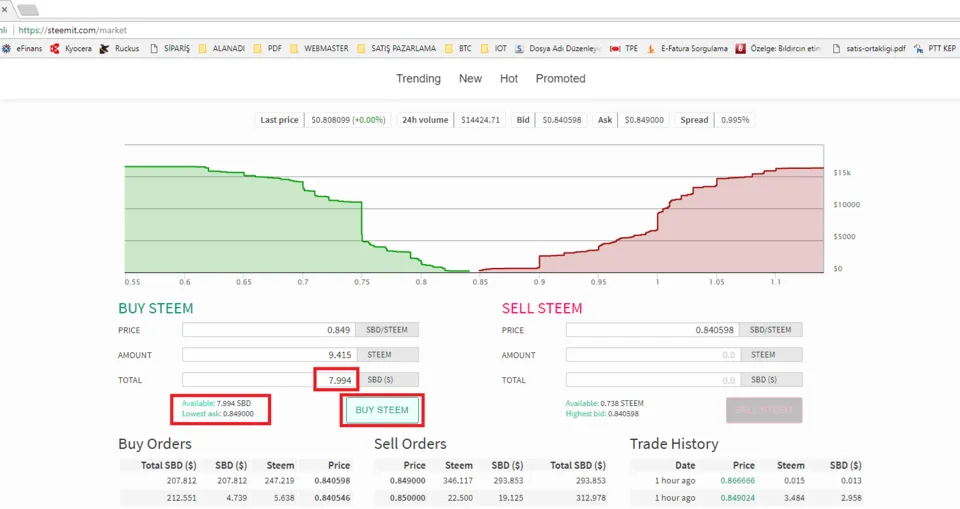Edit the Sell Steem amount field
This screenshot has width=960, height=509.
[x=653, y=355]
